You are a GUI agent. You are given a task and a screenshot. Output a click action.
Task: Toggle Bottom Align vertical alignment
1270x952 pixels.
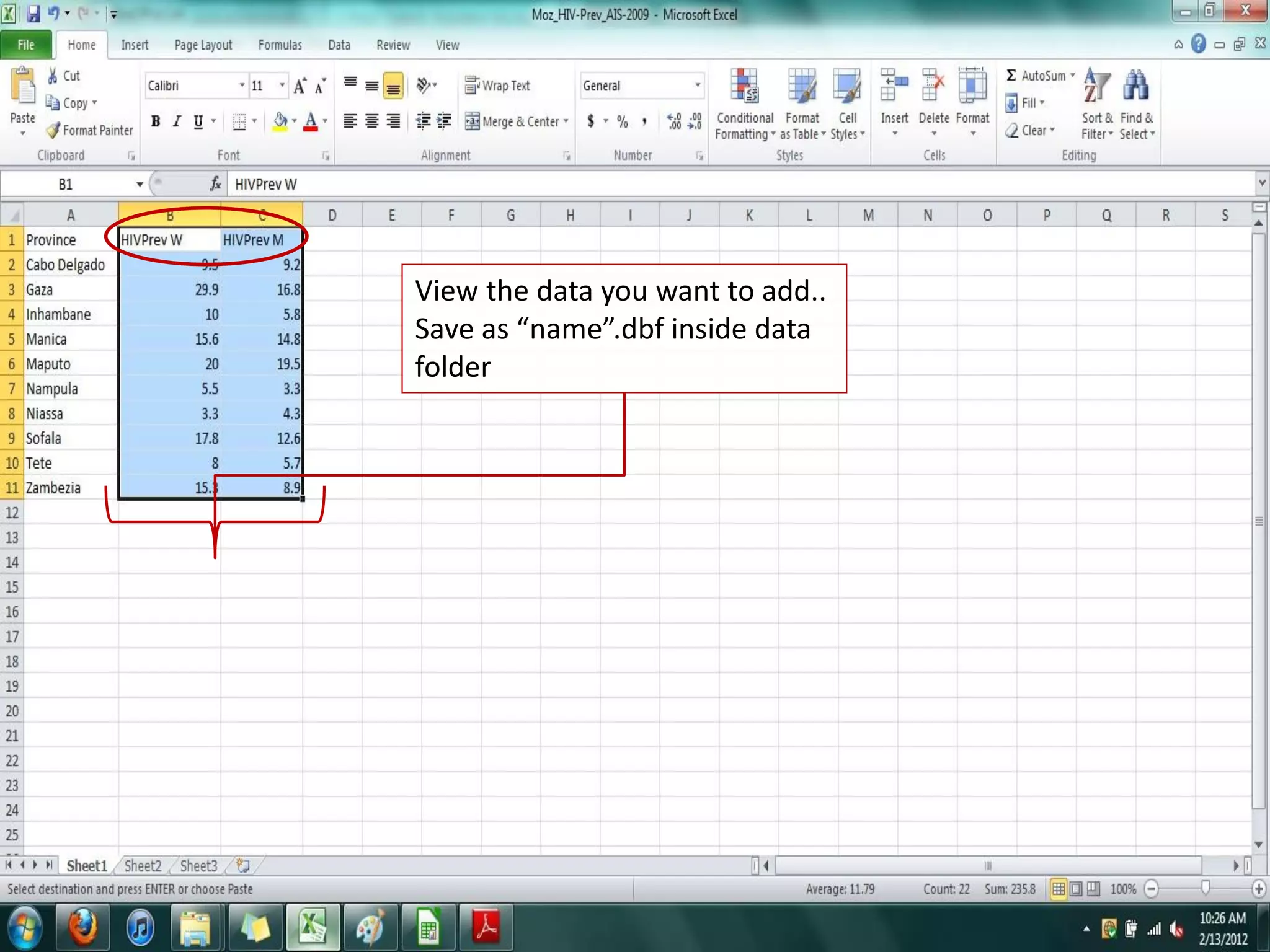click(x=393, y=86)
